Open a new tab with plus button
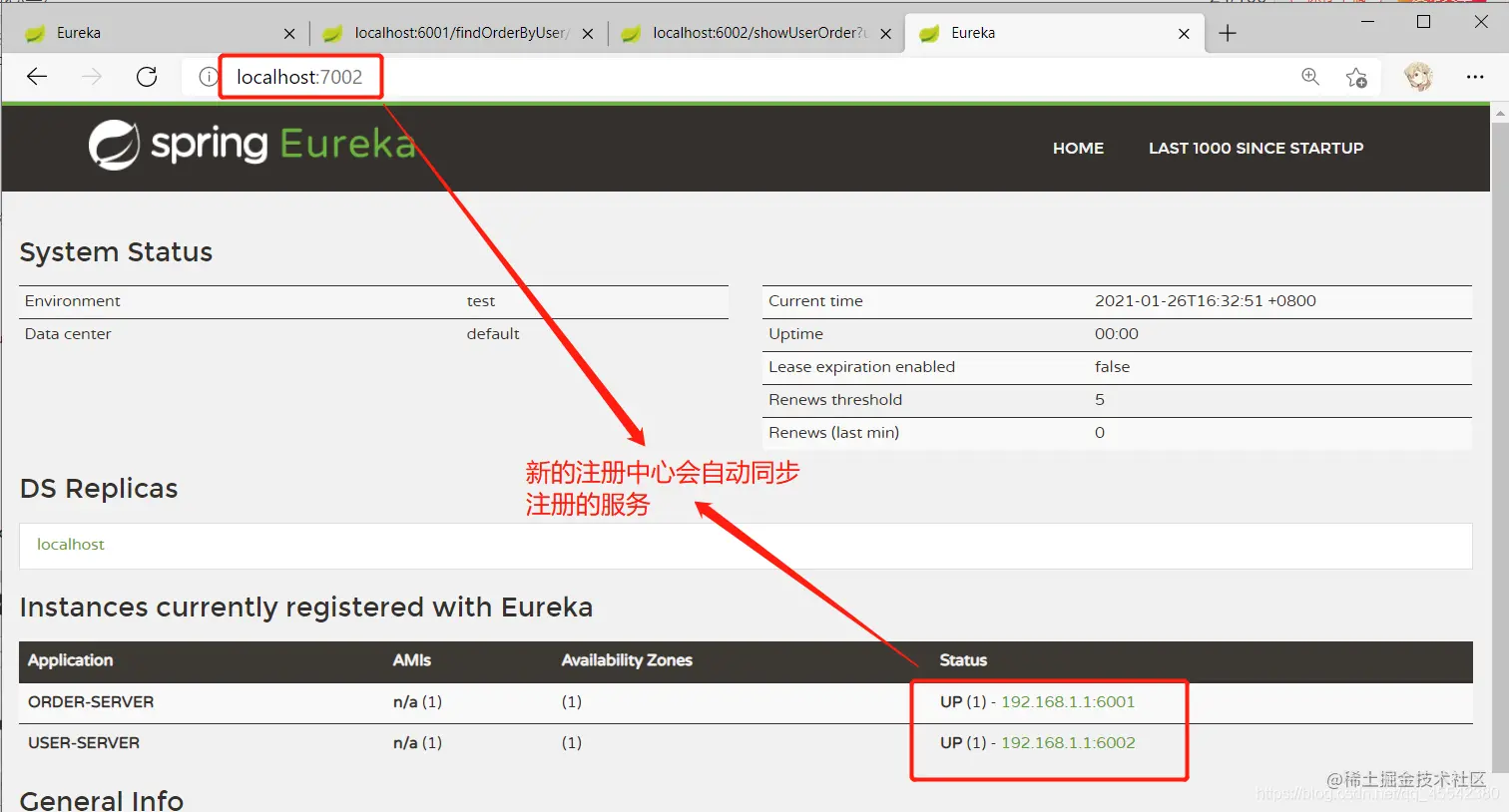Viewport: 1509px width, 812px height. (1228, 33)
